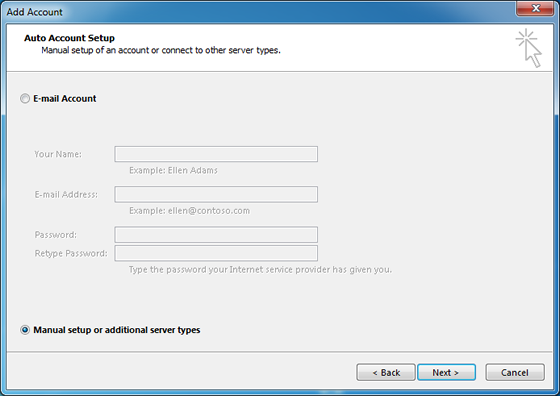560x396 pixels.
Task: Click the Retype Password input field
Action: pyautogui.click(x=216, y=253)
